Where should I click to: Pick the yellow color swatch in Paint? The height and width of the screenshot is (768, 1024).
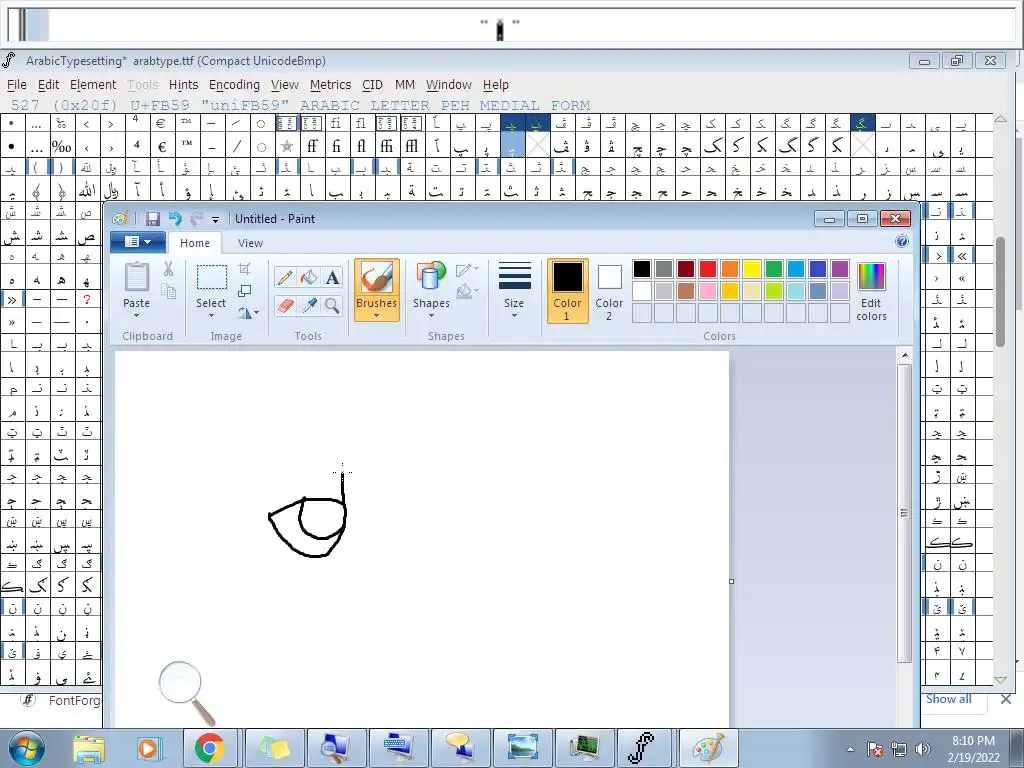click(x=752, y=268)
